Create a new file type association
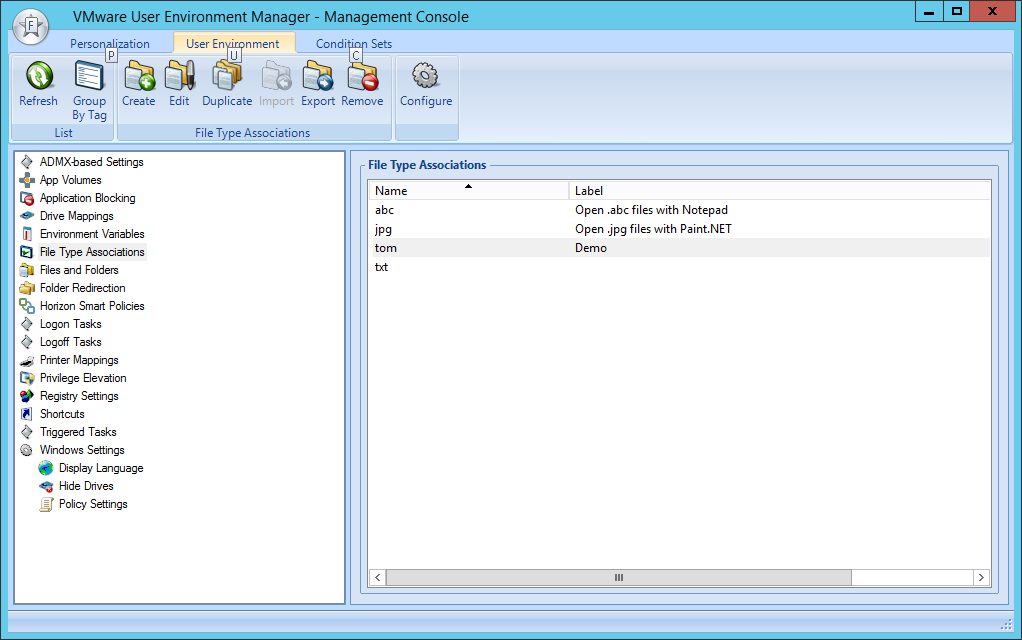 [x=138, y=77]
